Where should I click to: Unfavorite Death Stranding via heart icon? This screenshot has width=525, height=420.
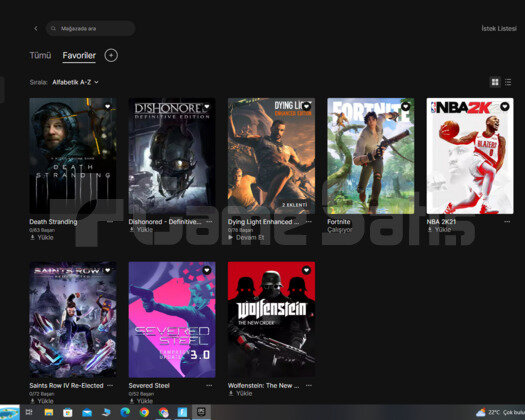tap(107, 107)
